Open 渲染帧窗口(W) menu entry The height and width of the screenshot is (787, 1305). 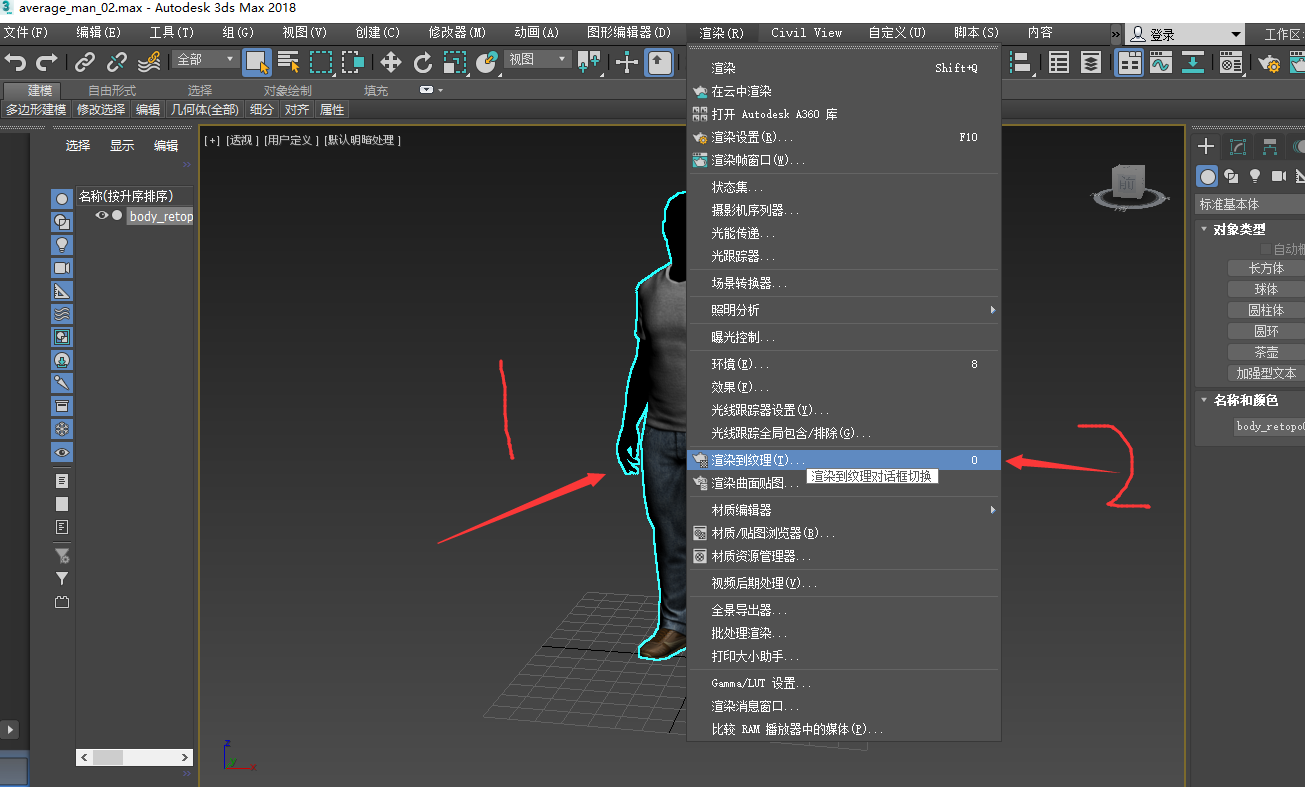845,160
